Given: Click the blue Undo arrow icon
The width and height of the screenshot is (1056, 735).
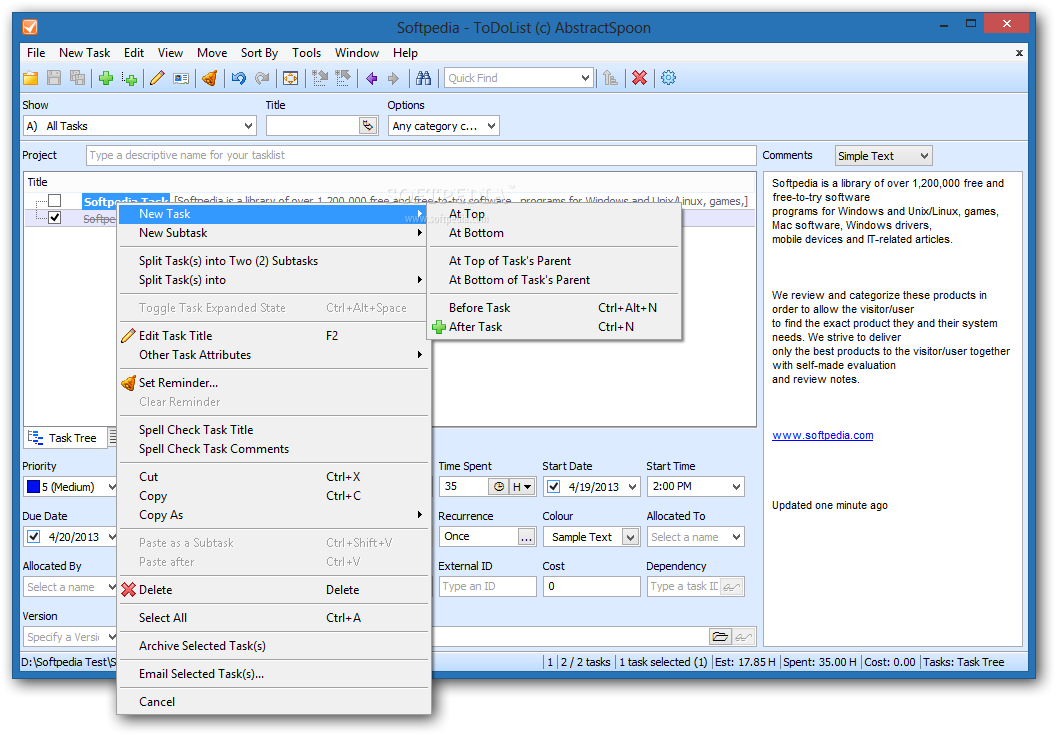Looking at the screenshot, I should (x=238, y=78).
